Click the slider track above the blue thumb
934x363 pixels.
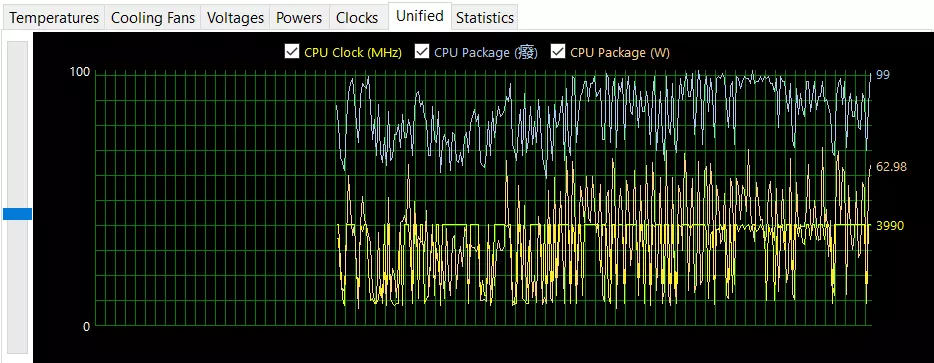[17, 124]
